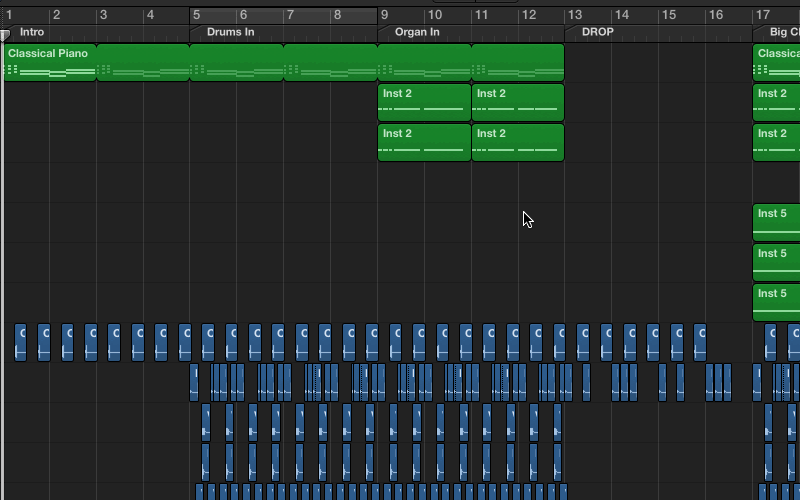Select the upper Inst 2 region at bar 17
The height and width of the screenshot is (500, 800).
point(777,103)
